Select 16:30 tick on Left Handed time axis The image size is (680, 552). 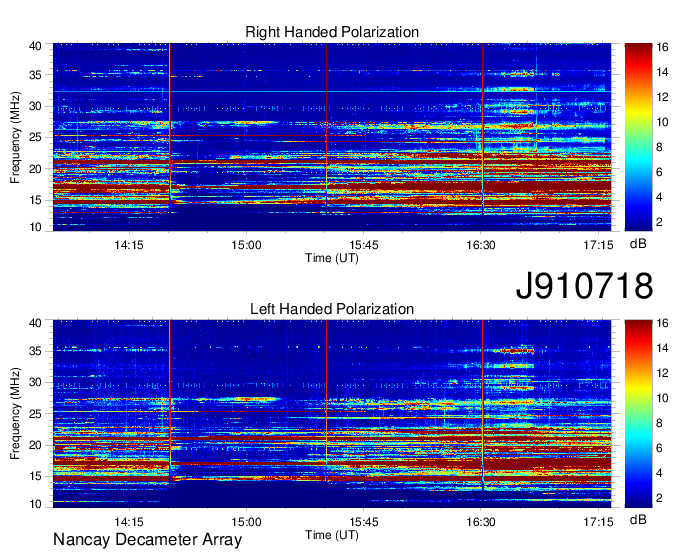tap(481, 521)
